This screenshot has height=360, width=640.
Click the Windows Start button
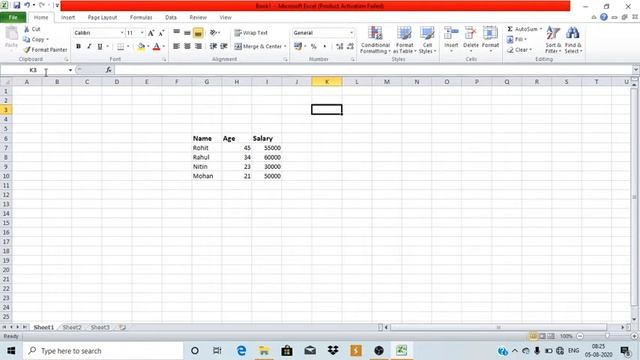pyautogui.click(x=11, y=351)
